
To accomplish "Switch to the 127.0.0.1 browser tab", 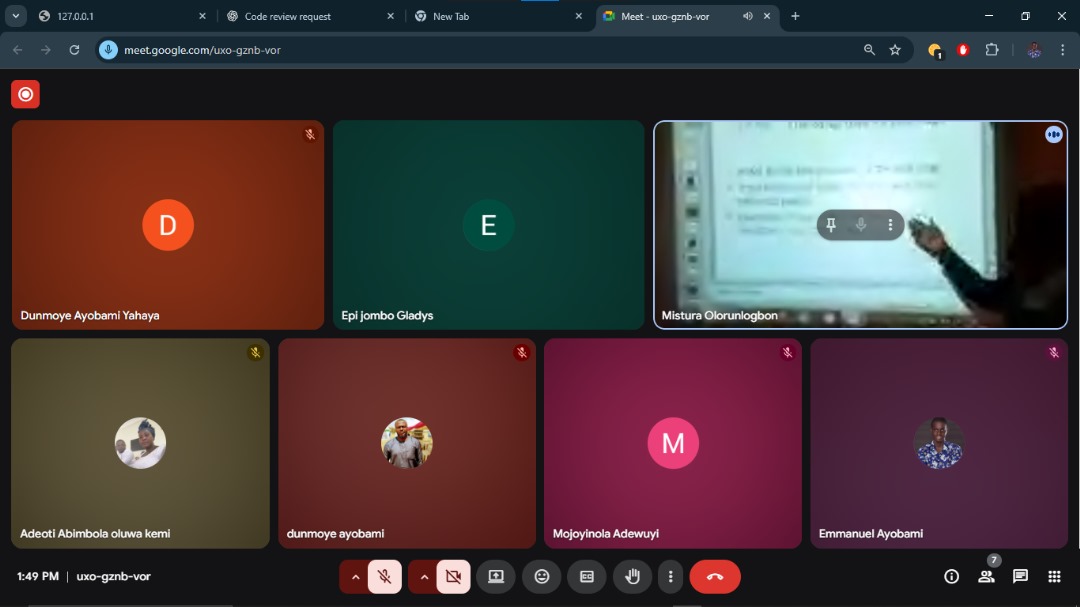I will pos(121,16).
